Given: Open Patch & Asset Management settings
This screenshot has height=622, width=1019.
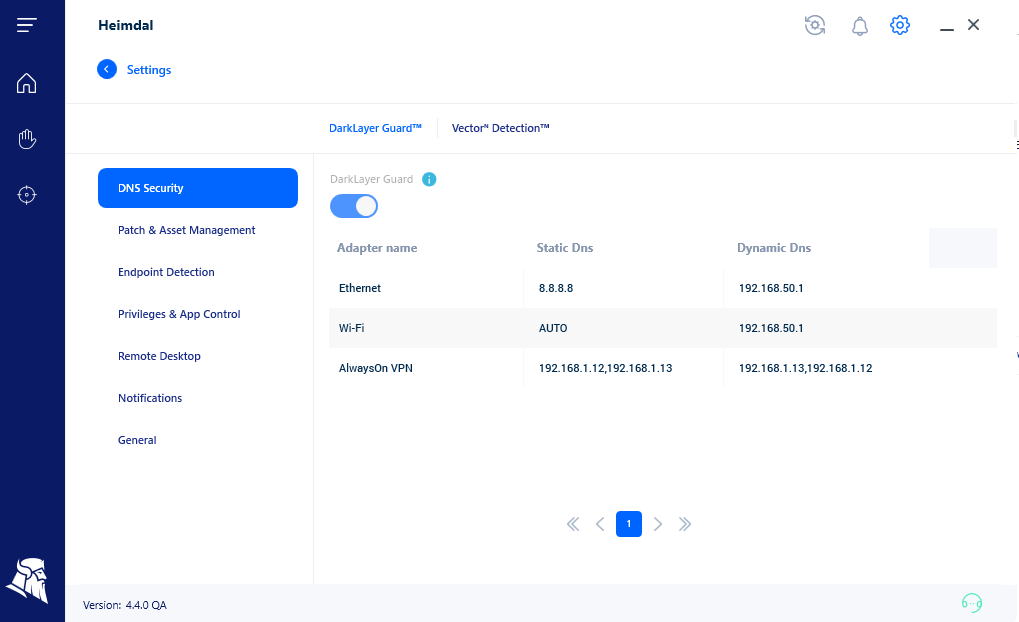Looking at the screenshot, I should click(x=187, y=230).
